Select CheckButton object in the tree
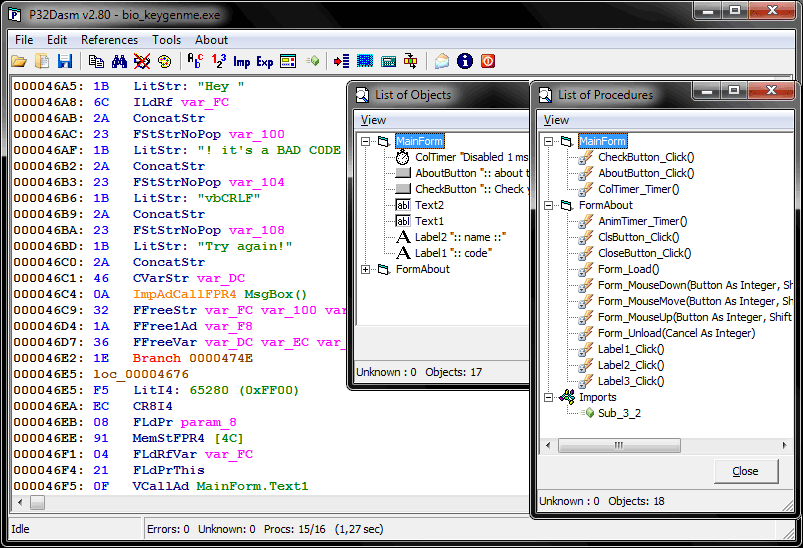803x548 pixels. click(x=472, y=189)
